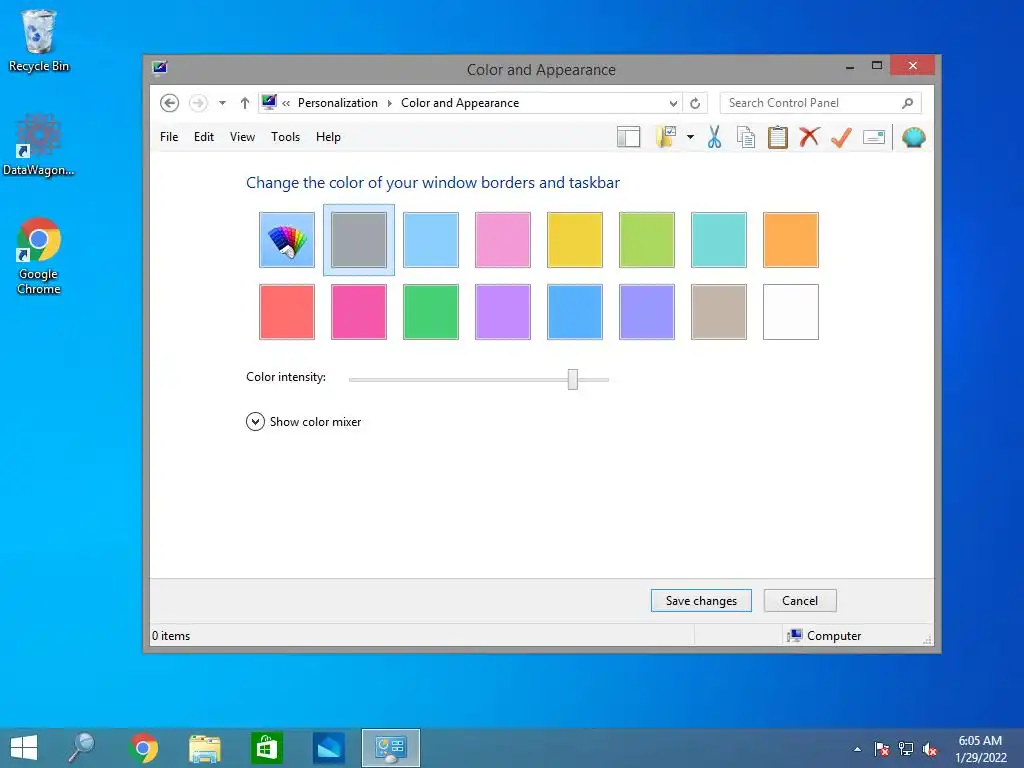Select the hot pink color swatch
The width and height of the screenshot is (1024, 768).
pyautogui.click(x=359, y=312)
